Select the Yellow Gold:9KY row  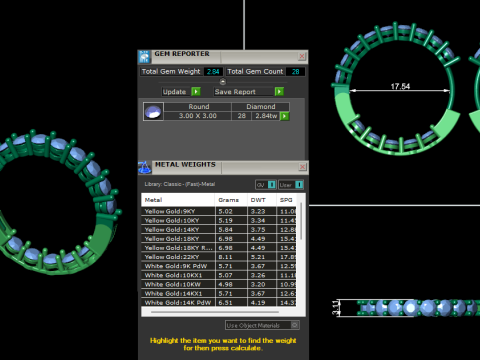point(219,211)
